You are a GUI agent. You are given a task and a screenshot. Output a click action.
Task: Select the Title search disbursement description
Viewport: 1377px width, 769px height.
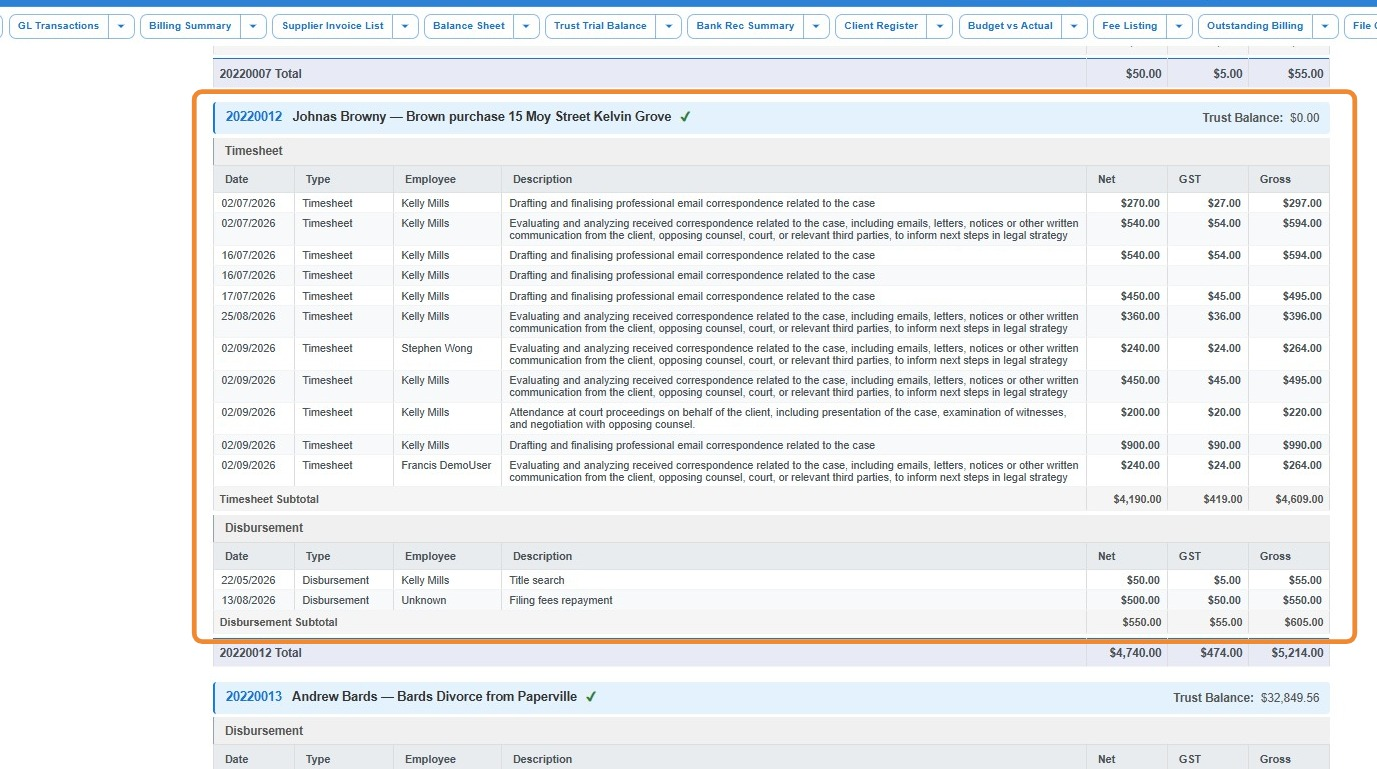coord(537,580)
